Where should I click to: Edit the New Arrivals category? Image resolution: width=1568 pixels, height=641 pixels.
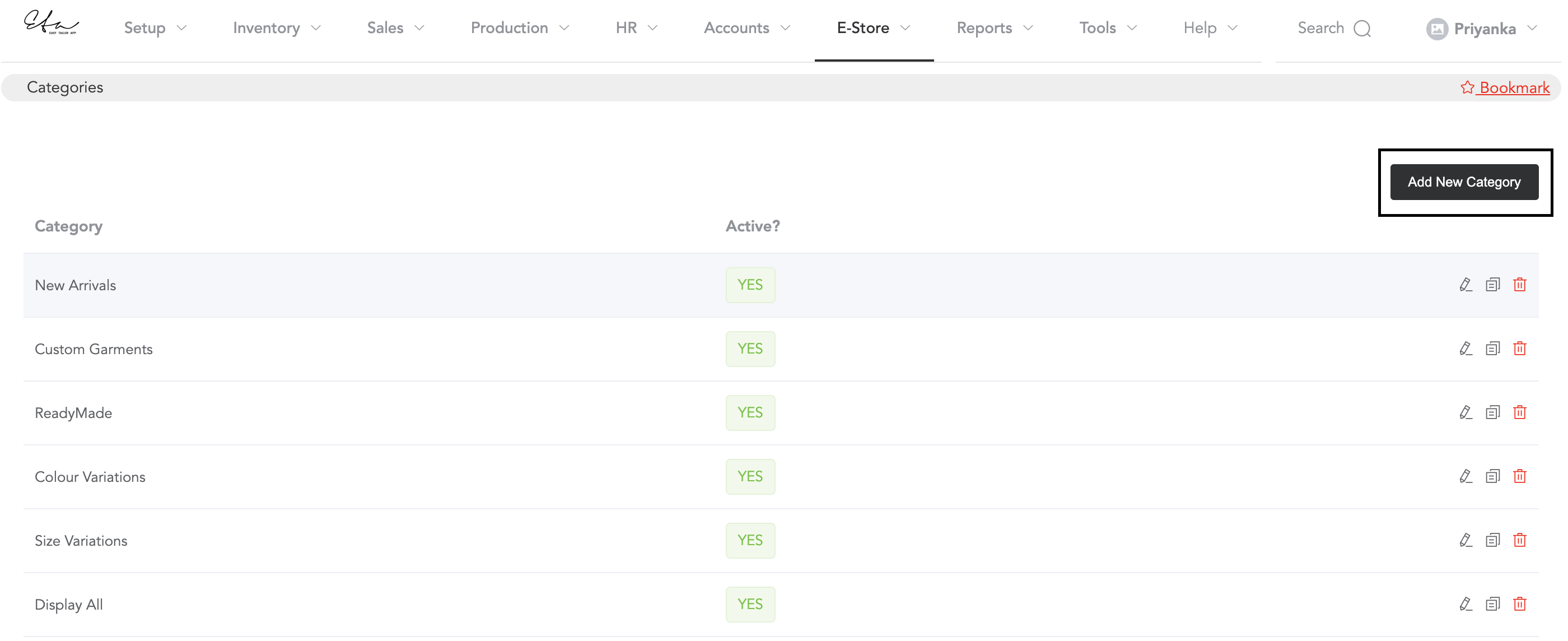[1465, 285]
